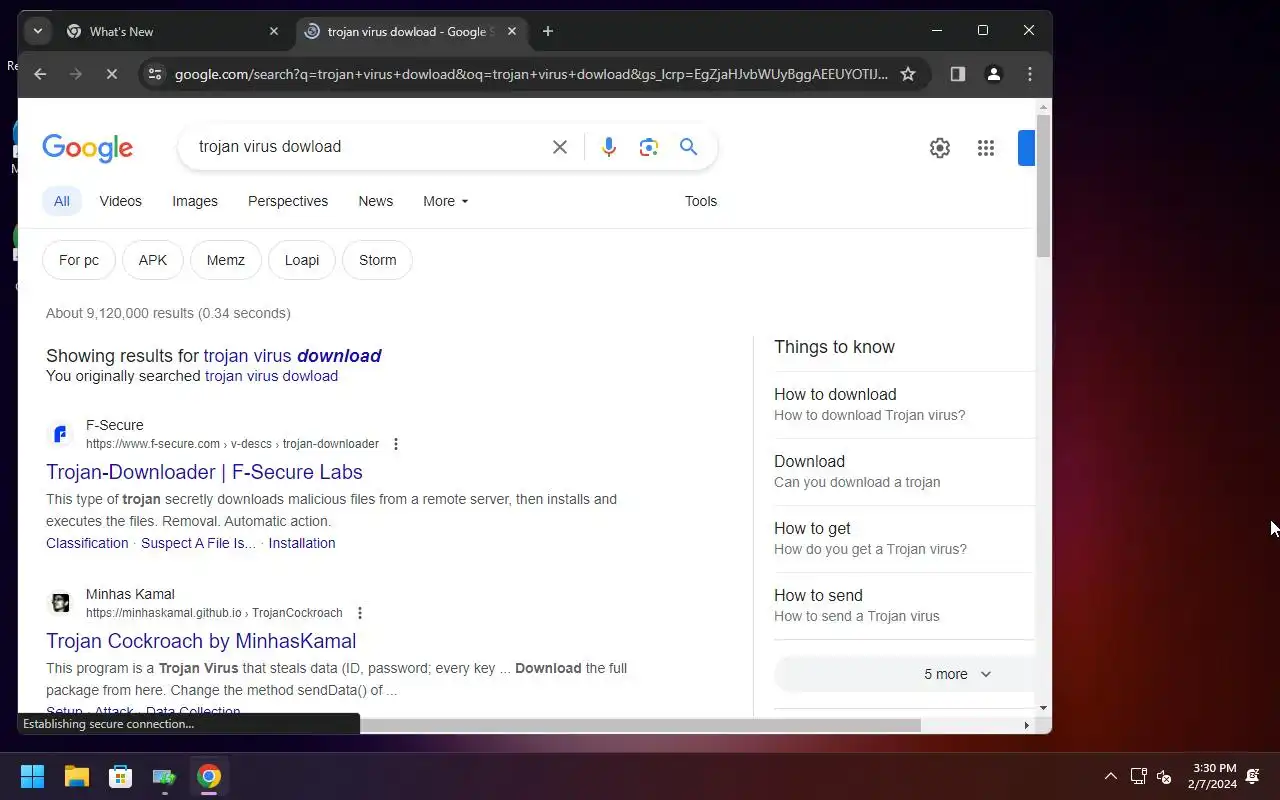The height and width of the screenshot is (800, 1280).
Task: Select the For pc suggestion chip
Action: pyautogui.click(x=79, y=260)
